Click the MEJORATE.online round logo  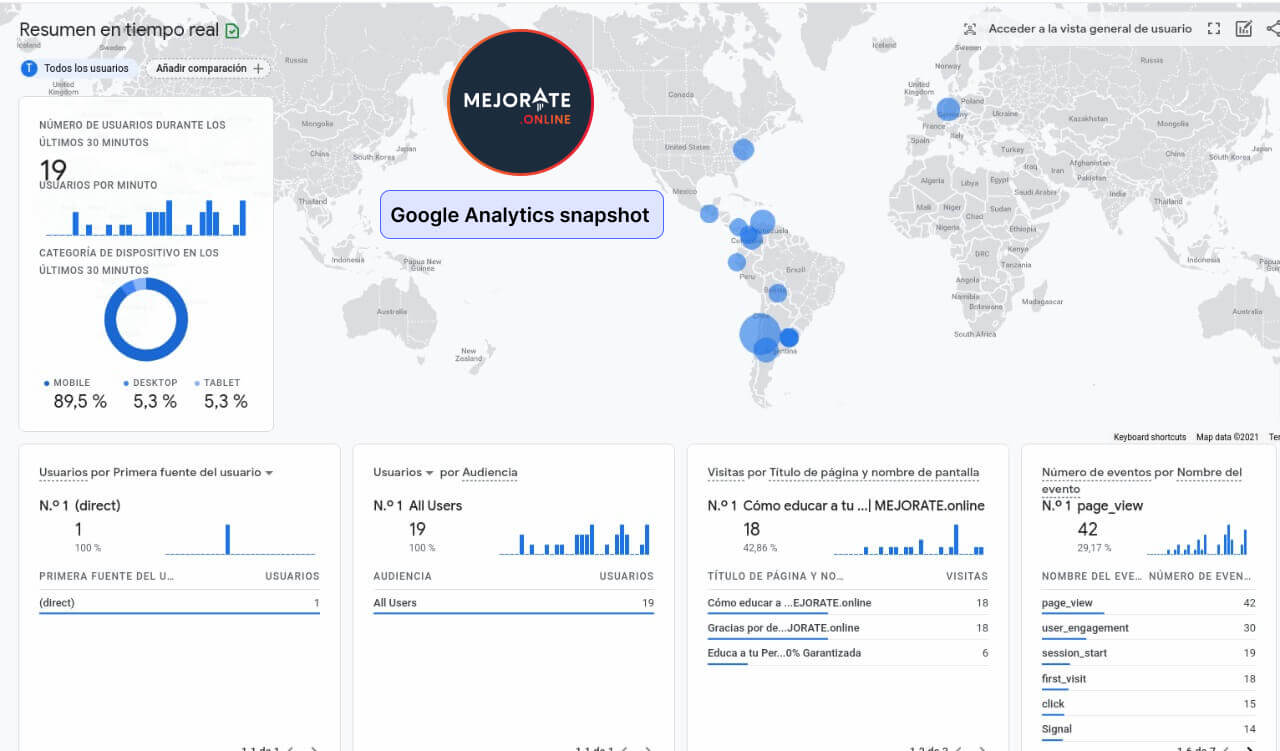(x=520, y=103)
